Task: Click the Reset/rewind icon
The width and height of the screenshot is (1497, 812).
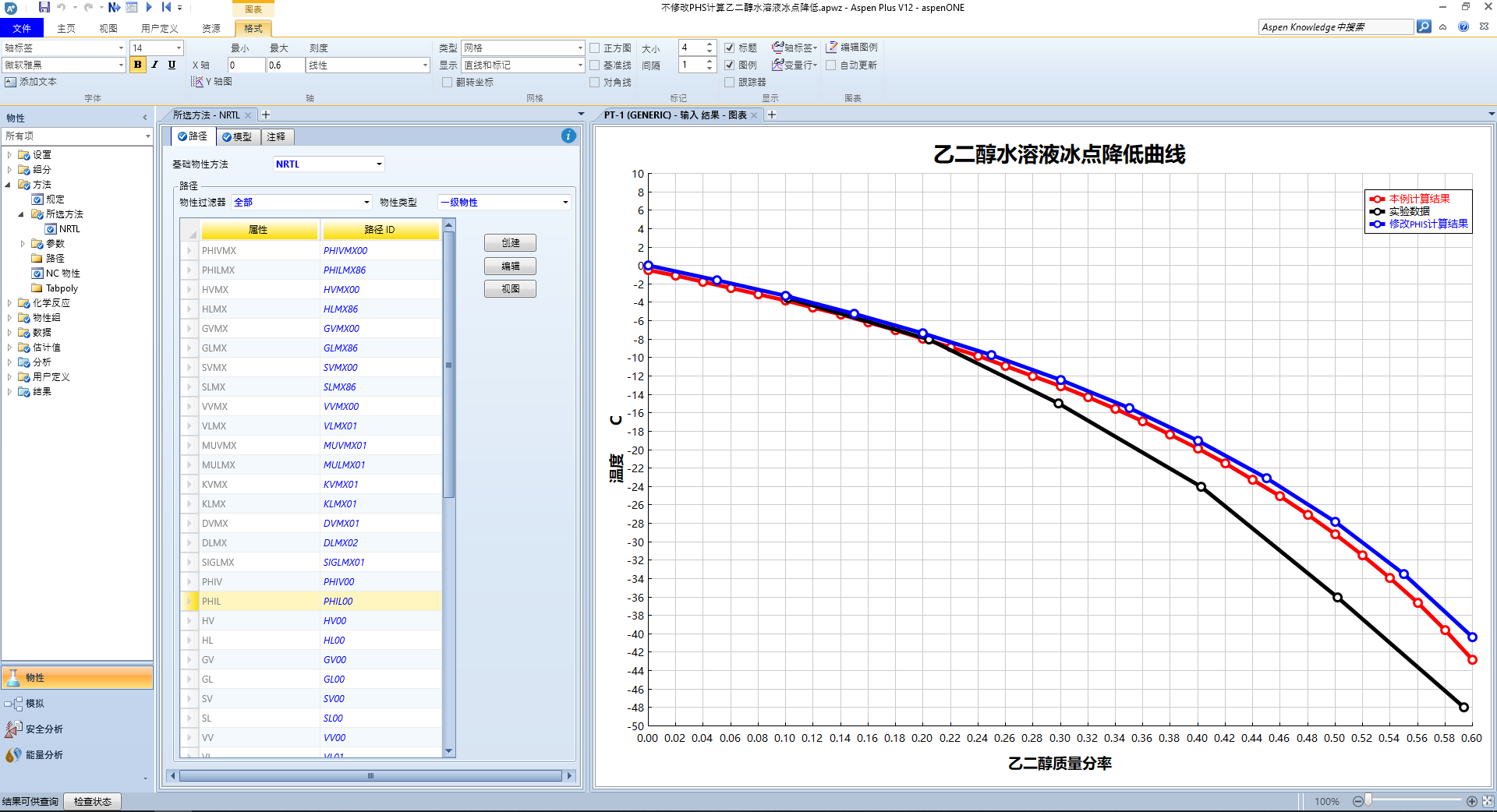Action: click(166, 7)
